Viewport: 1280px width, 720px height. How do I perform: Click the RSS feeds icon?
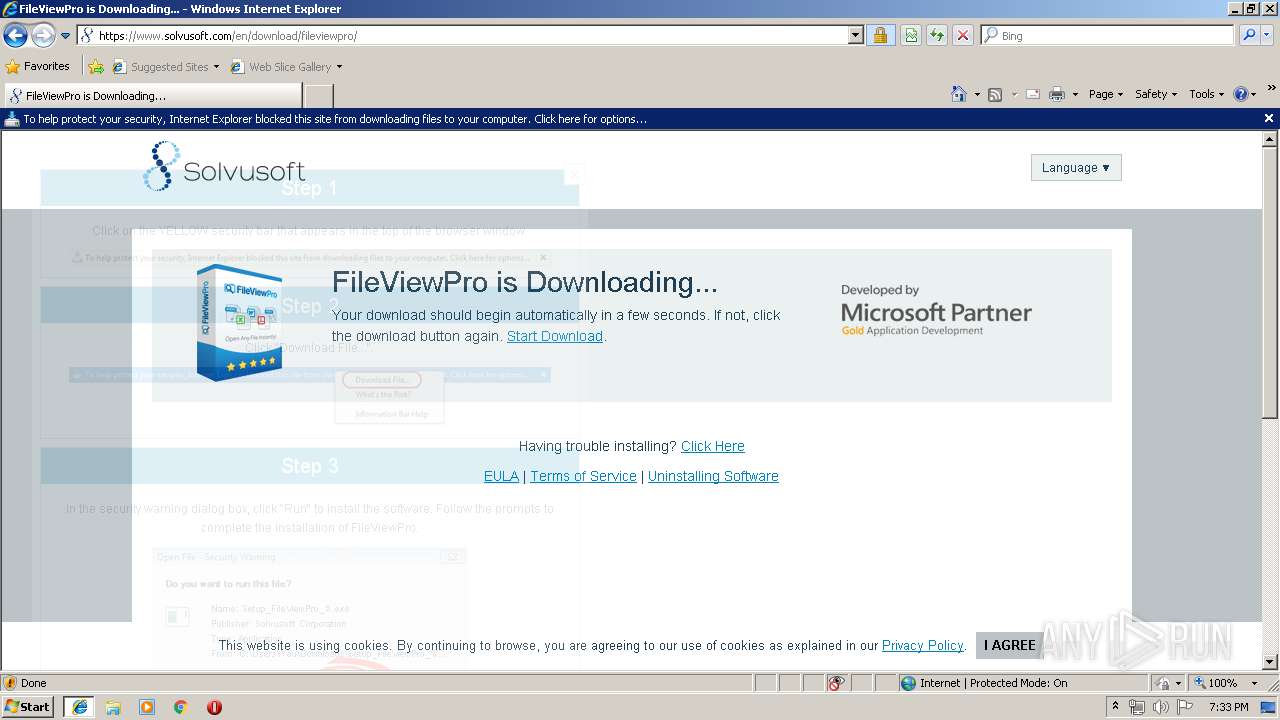(x=995, y=94)
